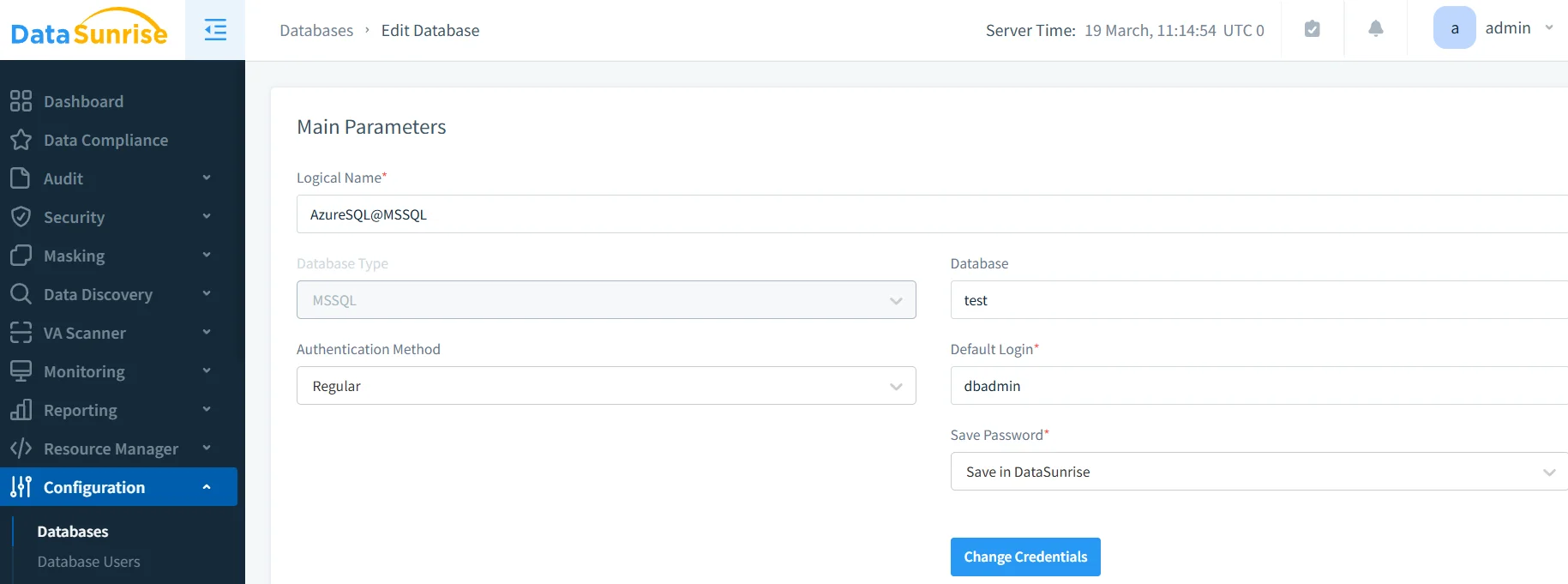Select Databases under Configuration
Viewport: 1568px width, 584px height.
tap(73, 532)
